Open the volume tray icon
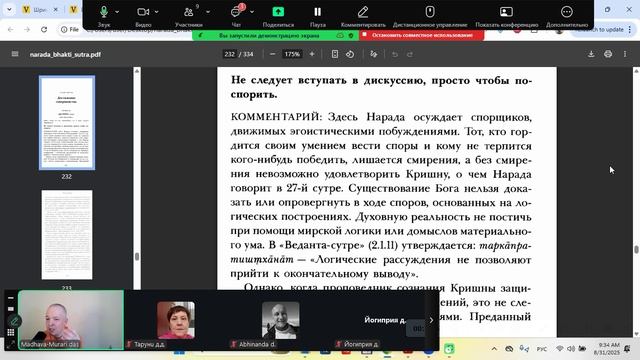Screen dimensions: 640x360 click(x=571, y=349)
